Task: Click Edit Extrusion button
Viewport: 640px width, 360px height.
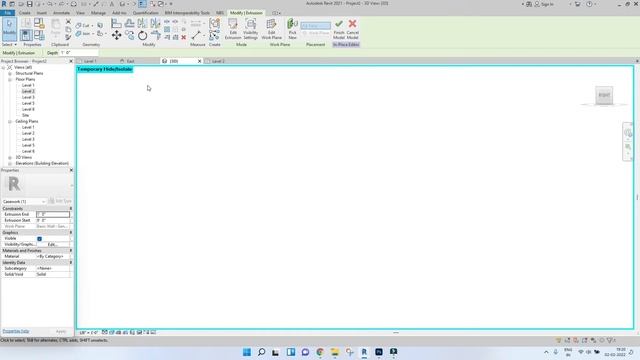Action: pos(233,29)
